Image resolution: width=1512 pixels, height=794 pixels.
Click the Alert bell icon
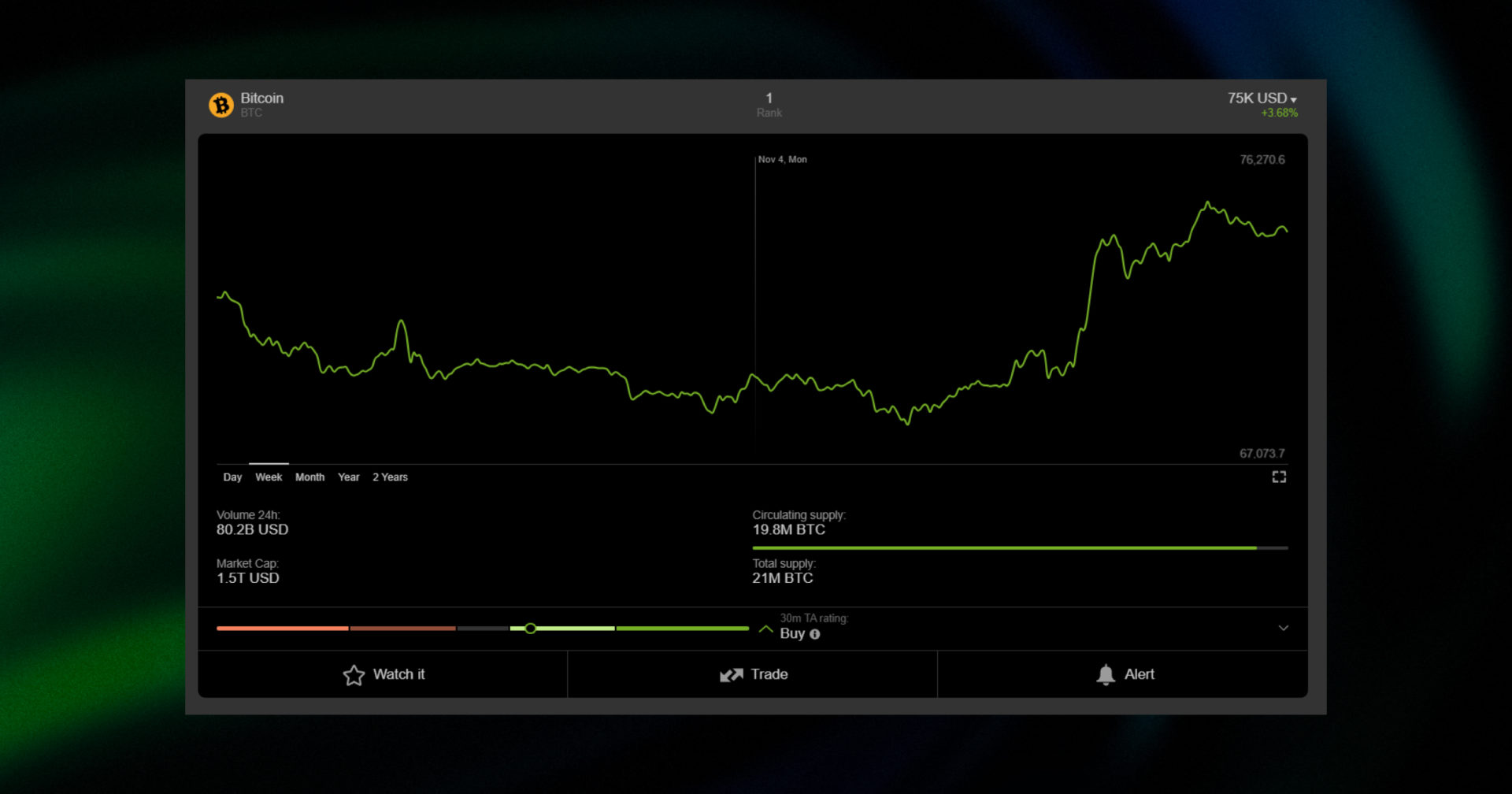(x=1106, y=674)
